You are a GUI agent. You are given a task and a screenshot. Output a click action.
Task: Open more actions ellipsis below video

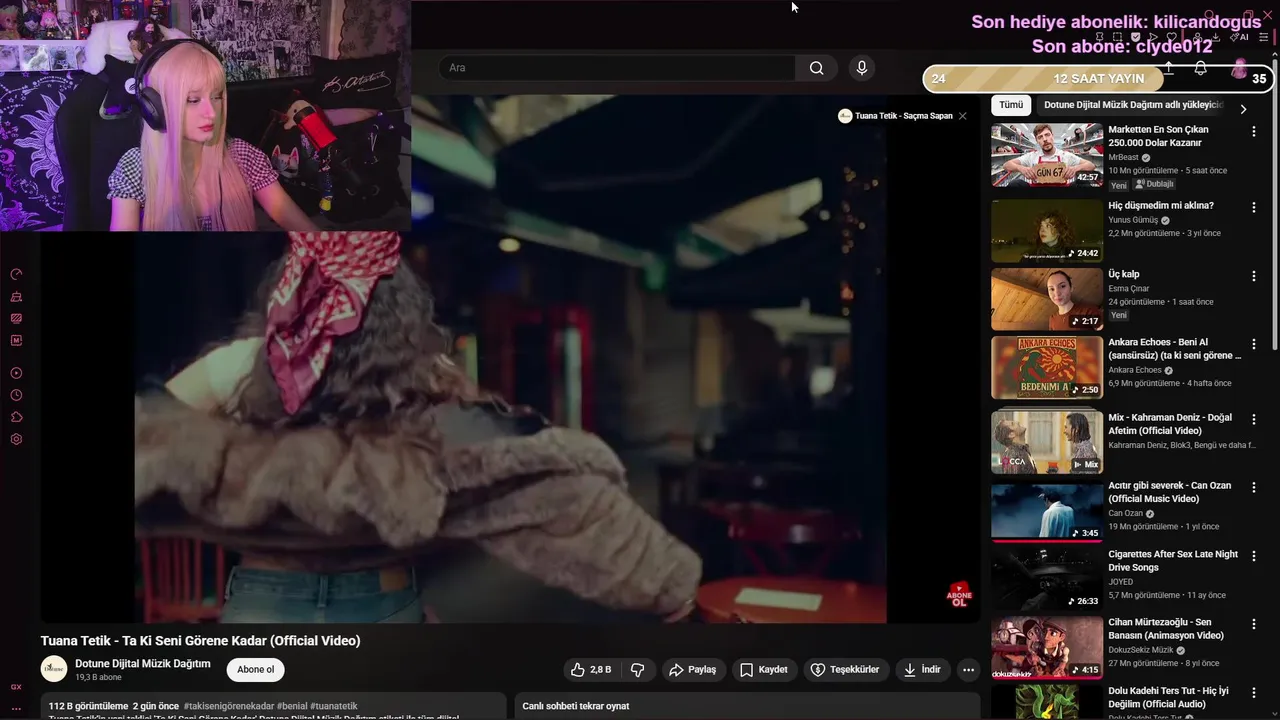click(967, 670)
